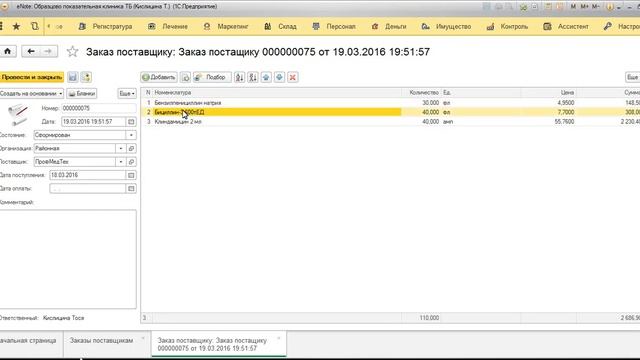Click the Цена column header
Viewport: 640px width, 360px height.
click(x=549, y=93)
